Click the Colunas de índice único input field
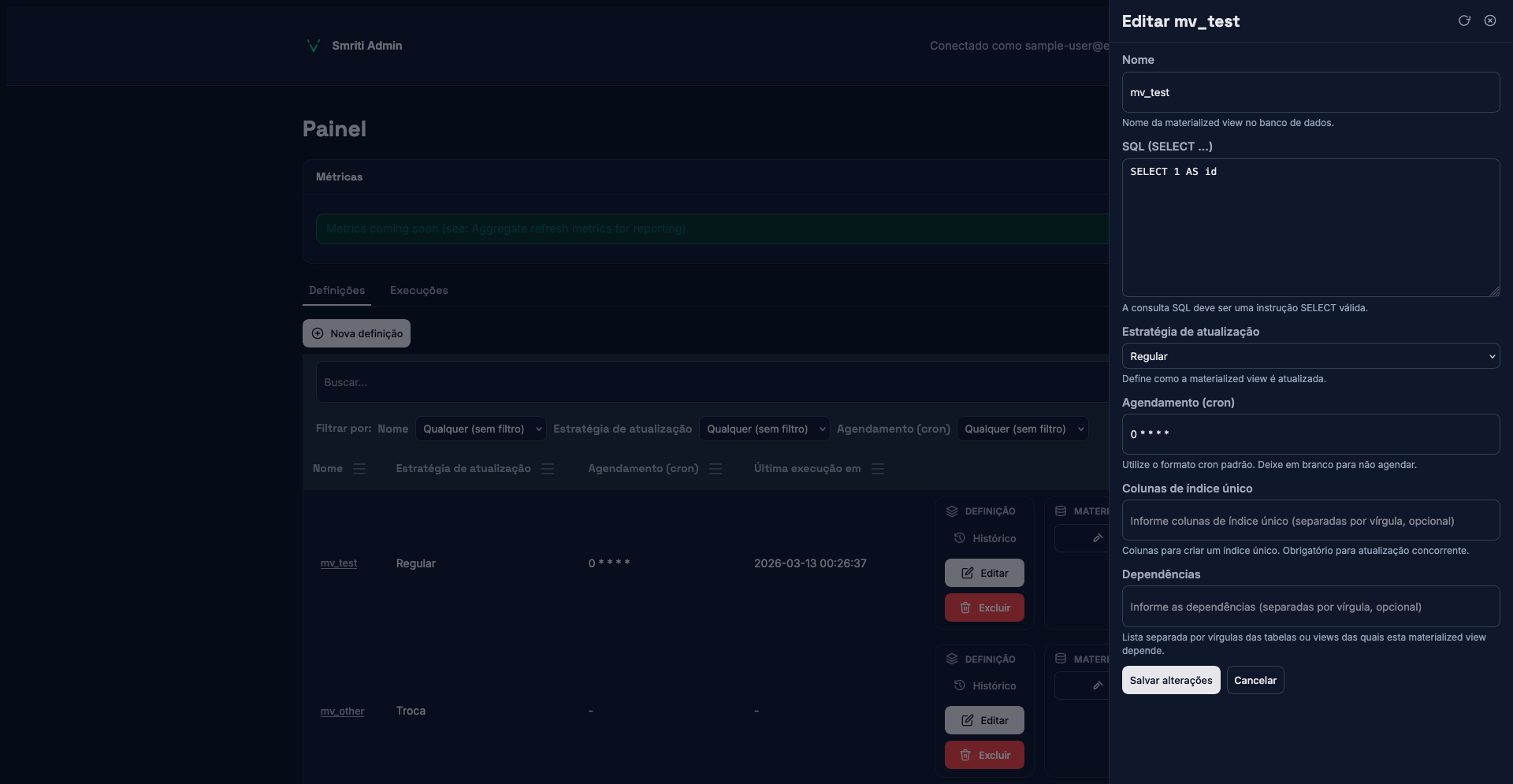The width and height of the screenshot is (1513, 784). pos(1310,521)
